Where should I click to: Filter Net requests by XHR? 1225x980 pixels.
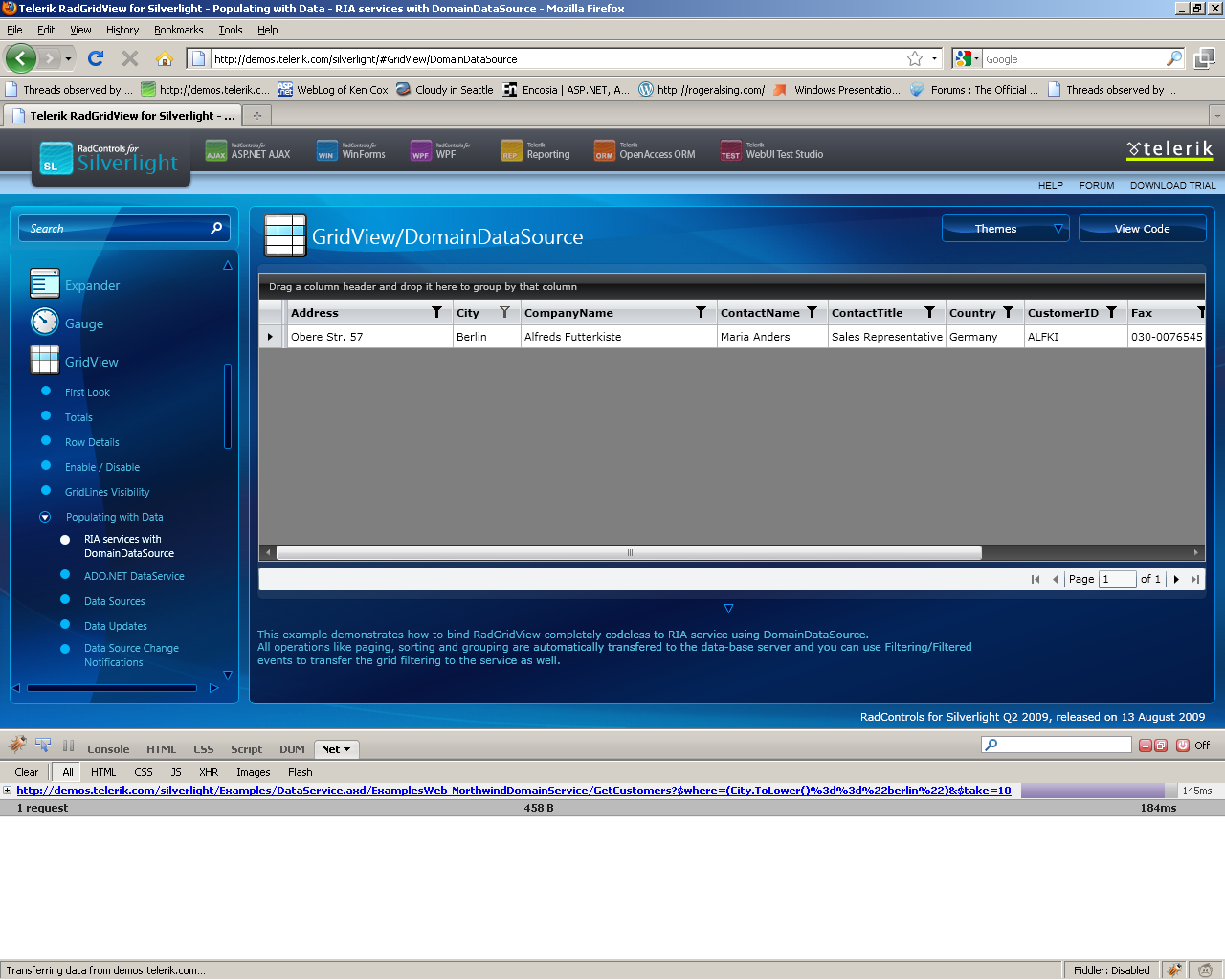point(209,772)
